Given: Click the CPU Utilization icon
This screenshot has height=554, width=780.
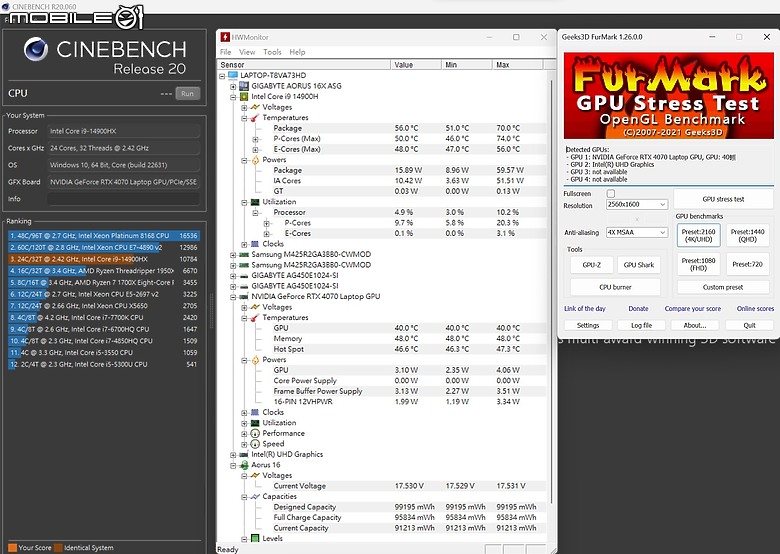Looking at the screenshot, I should pyautogui.click(x=255, y=202).
